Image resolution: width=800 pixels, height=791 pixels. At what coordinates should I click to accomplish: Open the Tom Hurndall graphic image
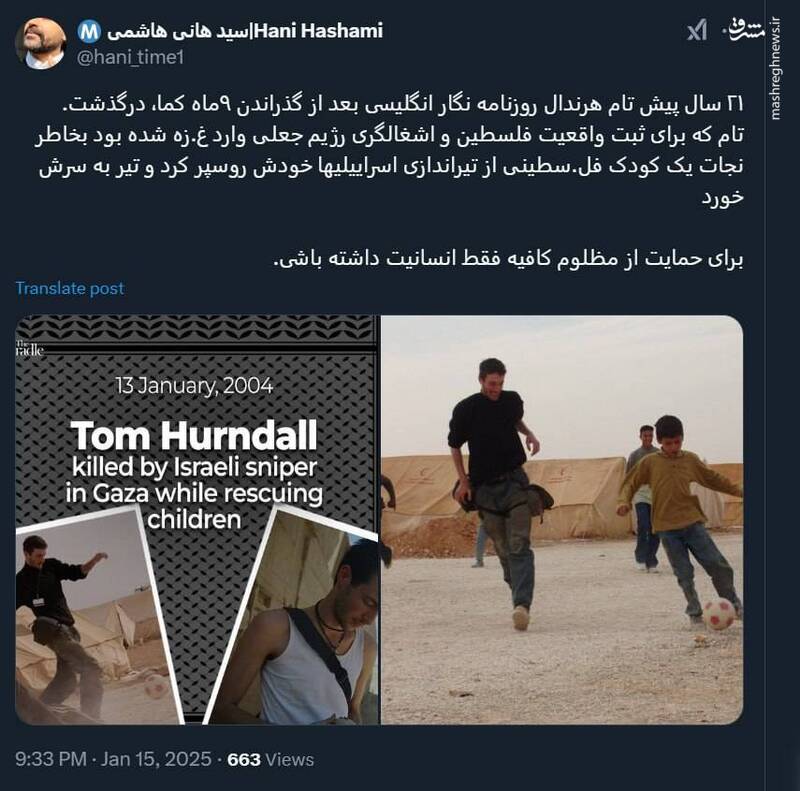pos(197,520)
